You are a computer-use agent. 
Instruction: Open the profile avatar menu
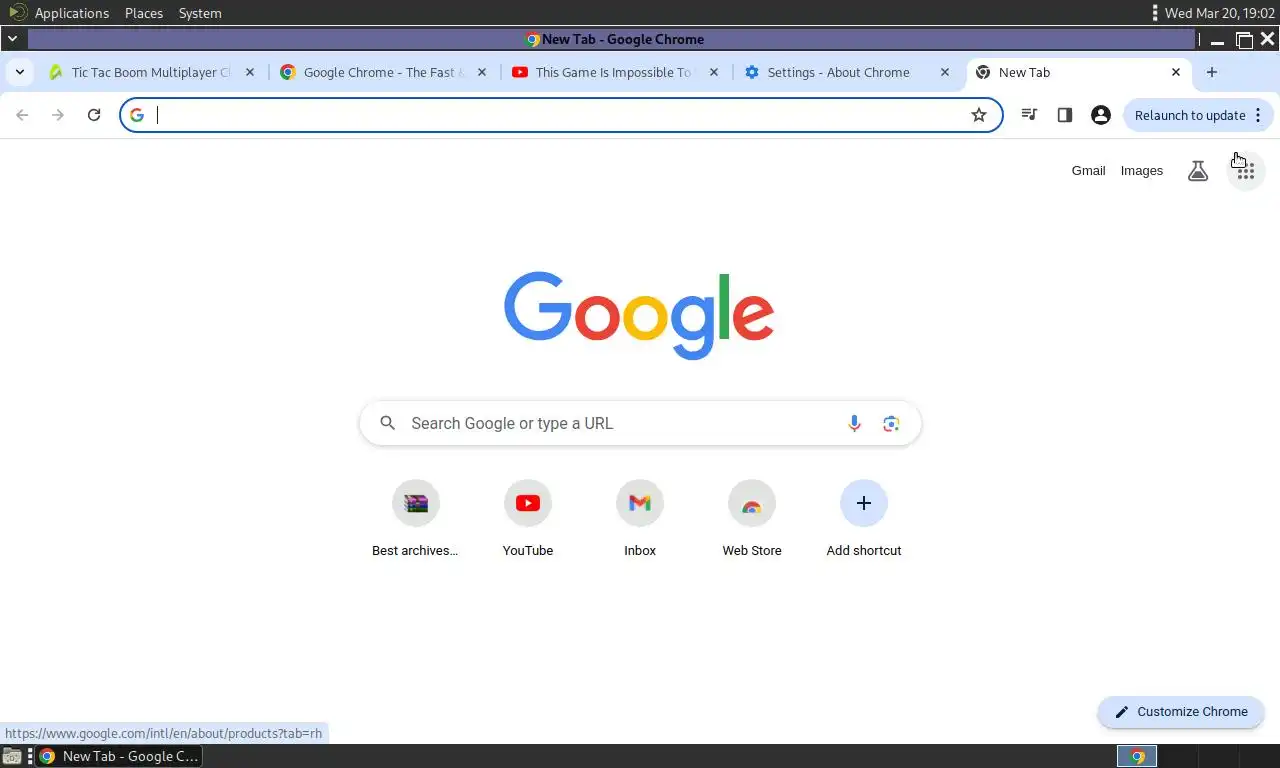point(1101,115)
